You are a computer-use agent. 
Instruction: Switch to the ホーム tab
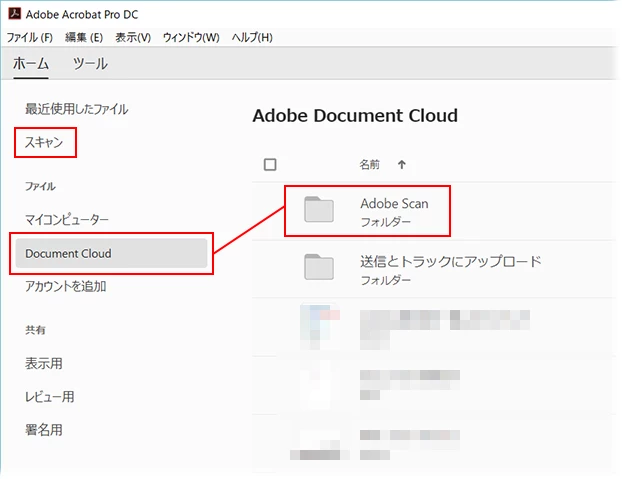[x=31, y=63]
